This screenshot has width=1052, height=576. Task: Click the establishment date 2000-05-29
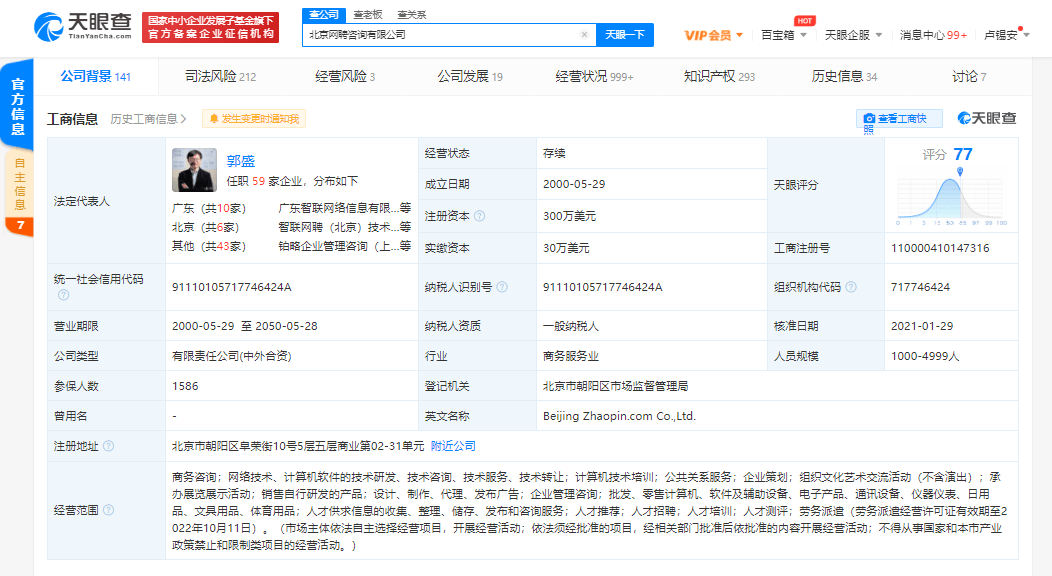coord(574,184)
